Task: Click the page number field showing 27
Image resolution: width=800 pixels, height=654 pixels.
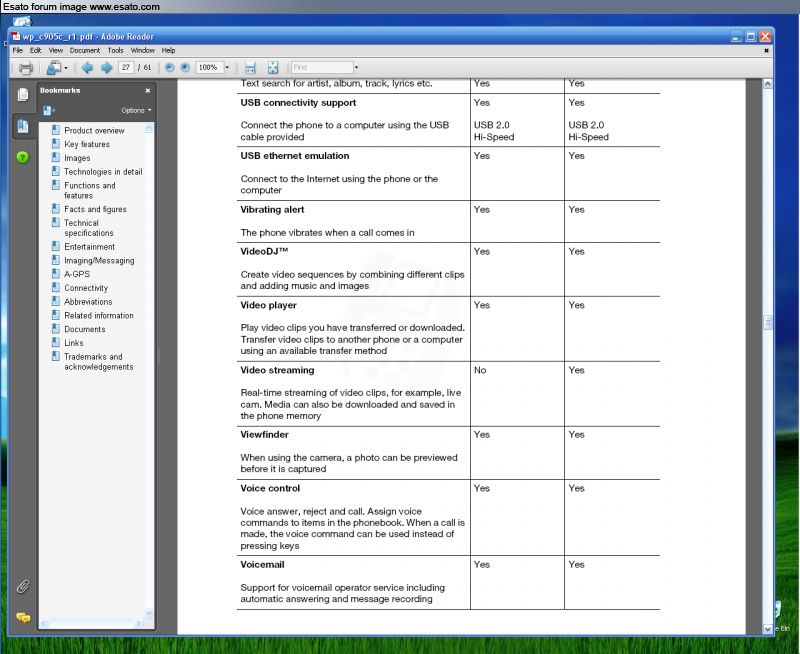Action: [126, 67]
